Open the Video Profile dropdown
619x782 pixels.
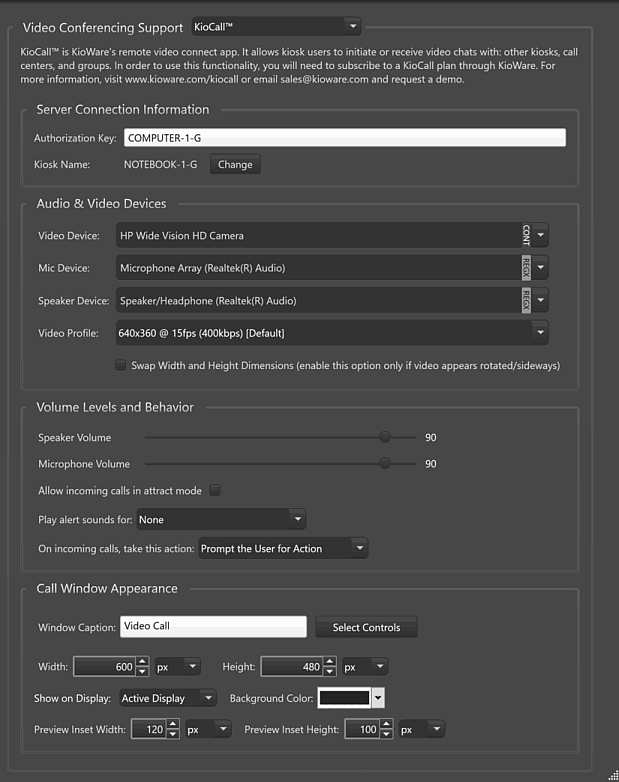(x=540, y=333)
